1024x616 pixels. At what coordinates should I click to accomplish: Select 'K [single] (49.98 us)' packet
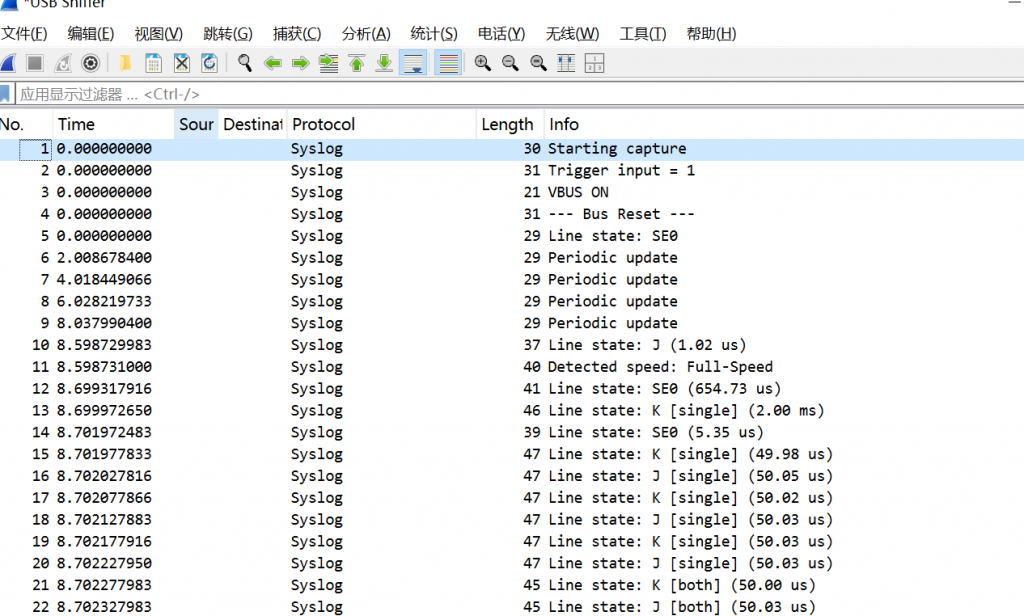coord(512,454)
